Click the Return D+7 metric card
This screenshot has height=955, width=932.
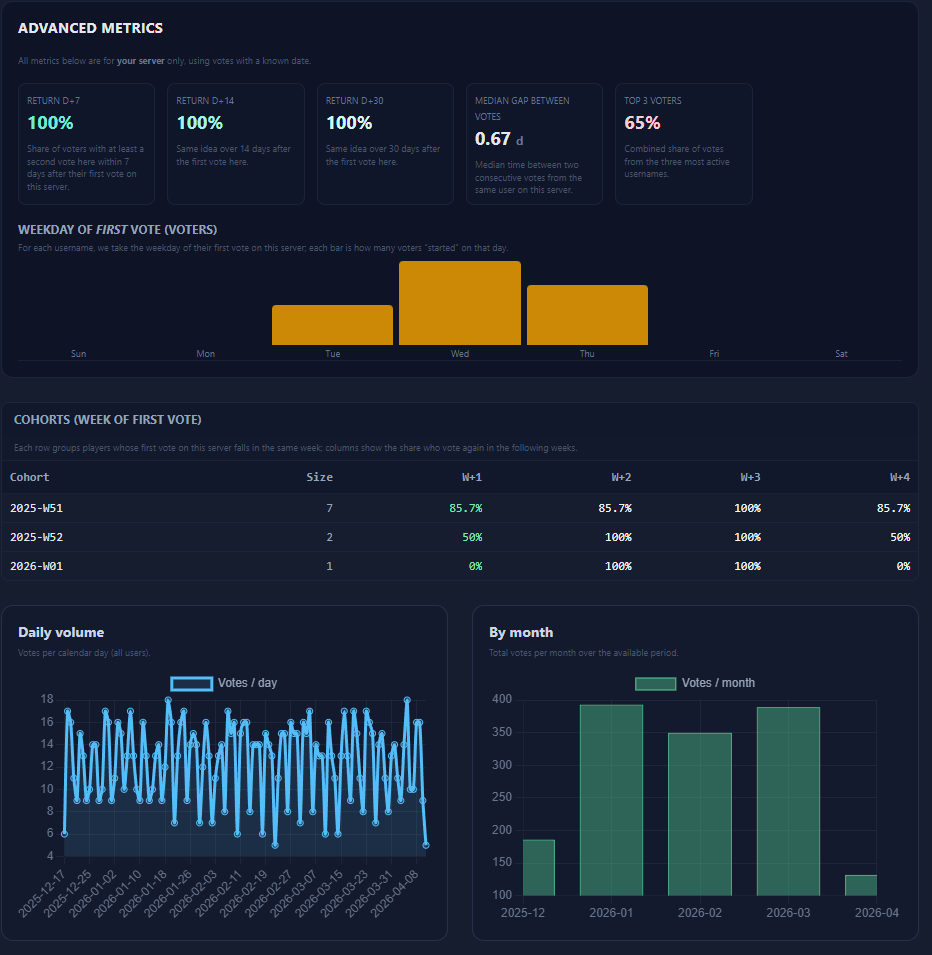[x=87, y=144]
